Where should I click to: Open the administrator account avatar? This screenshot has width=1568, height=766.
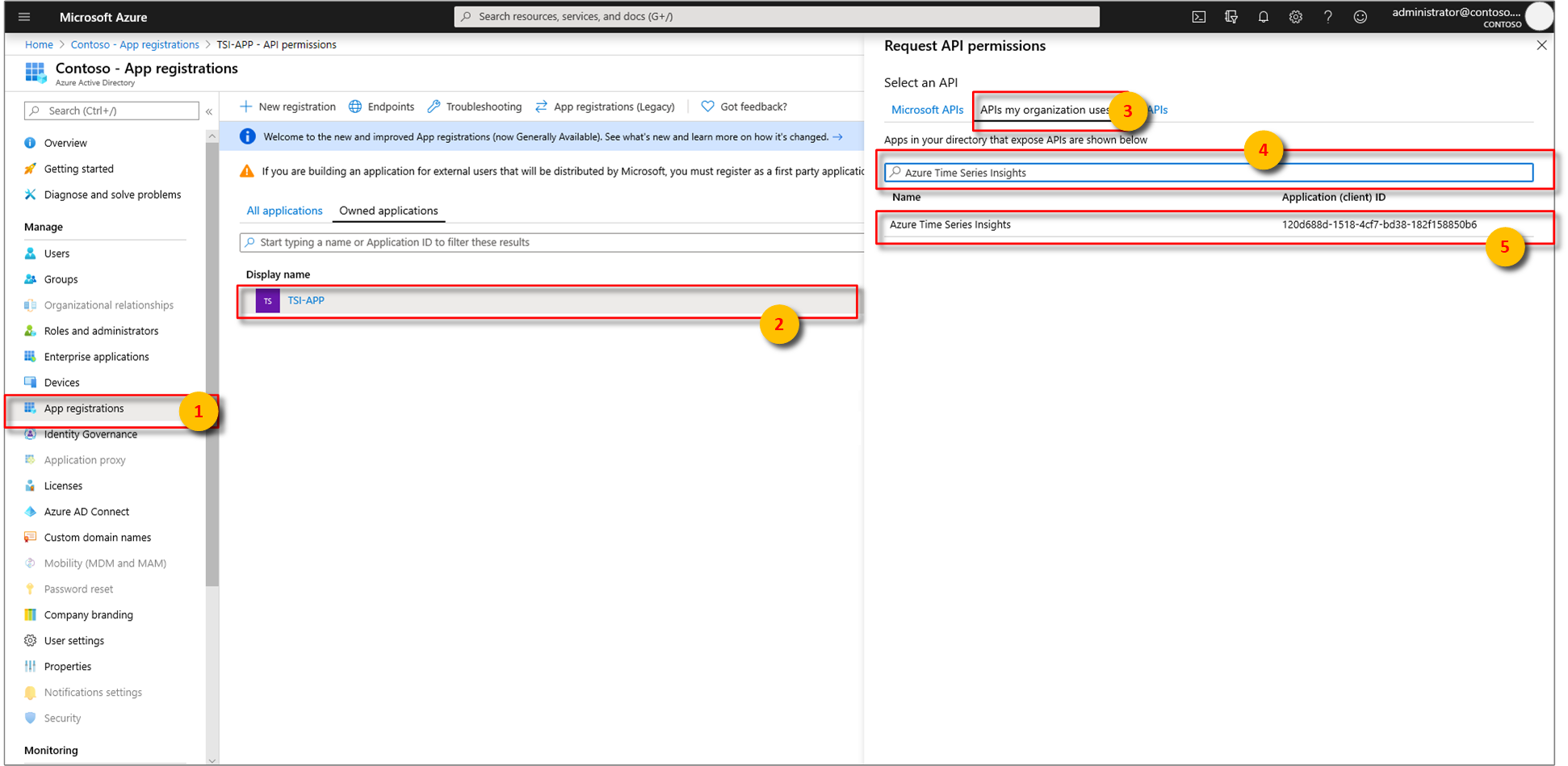pos(1540,16)
